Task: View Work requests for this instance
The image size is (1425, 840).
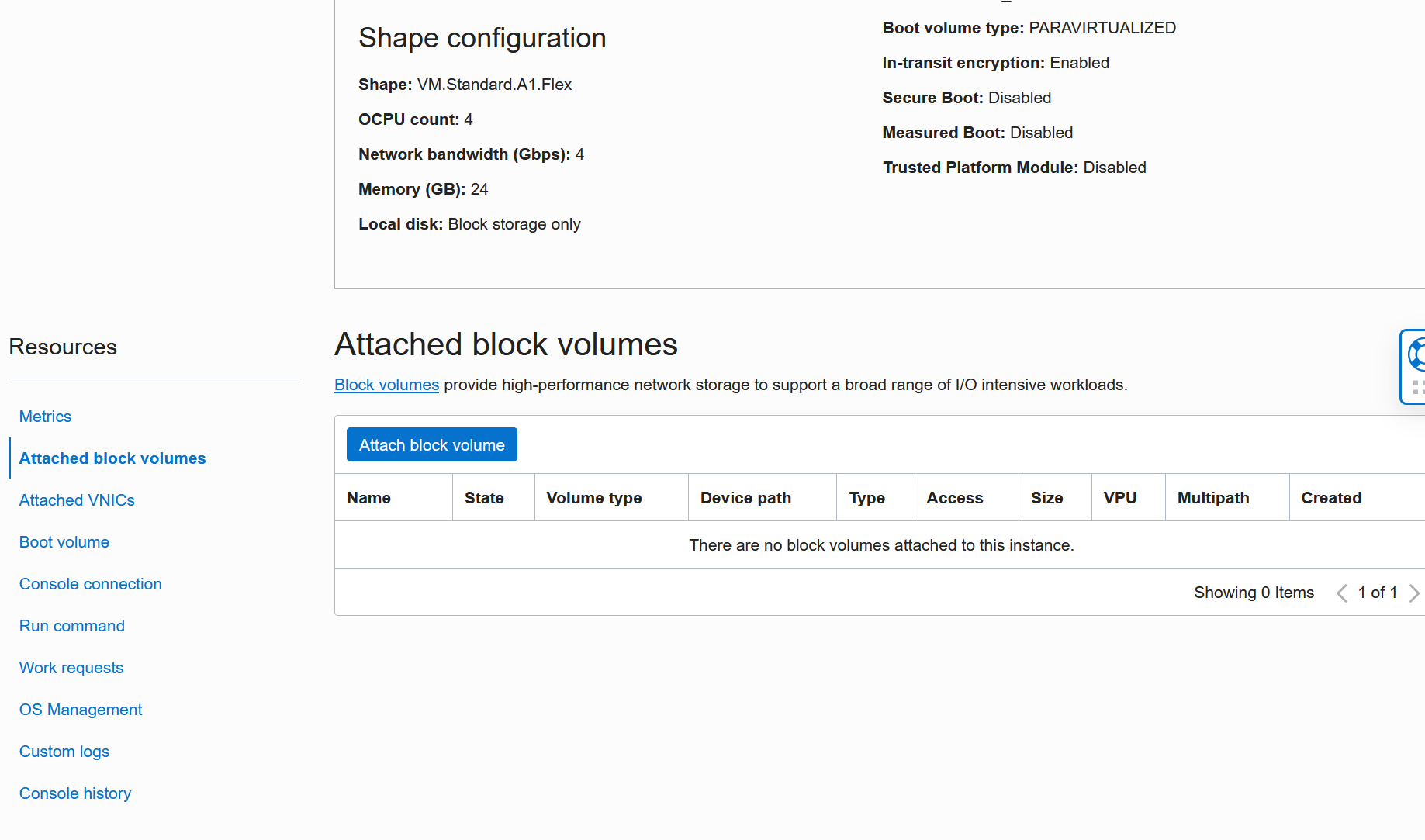Action: (x=71, y=668)
